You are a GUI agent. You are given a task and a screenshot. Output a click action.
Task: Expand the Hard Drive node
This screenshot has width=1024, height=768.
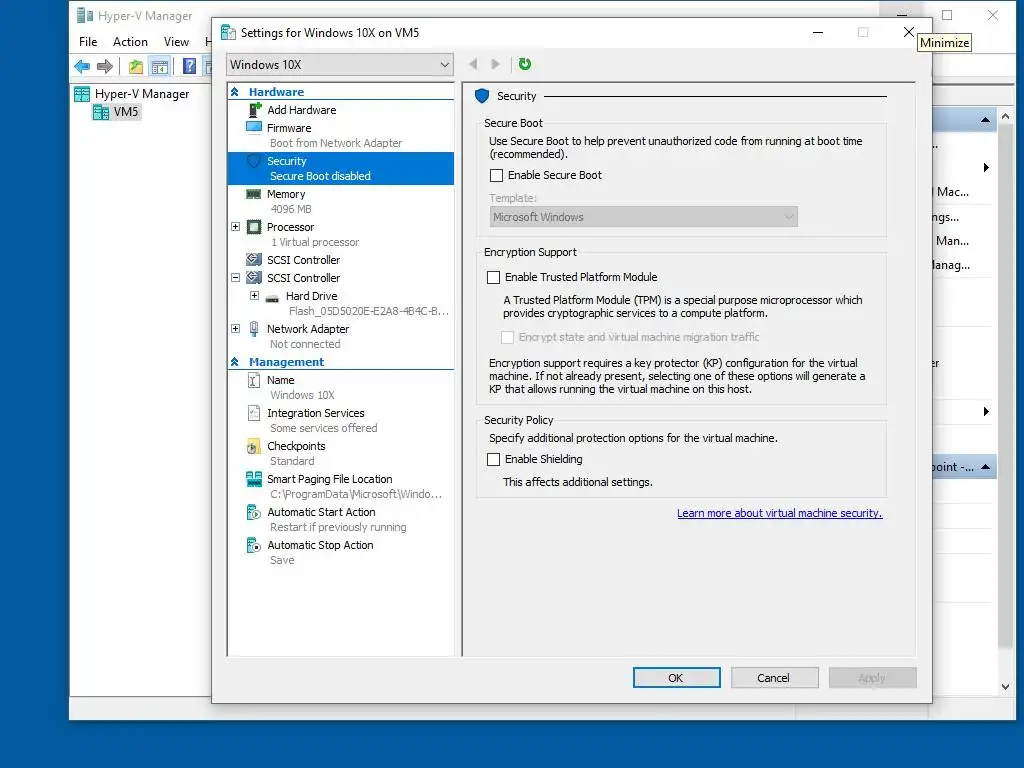(255, 296)
